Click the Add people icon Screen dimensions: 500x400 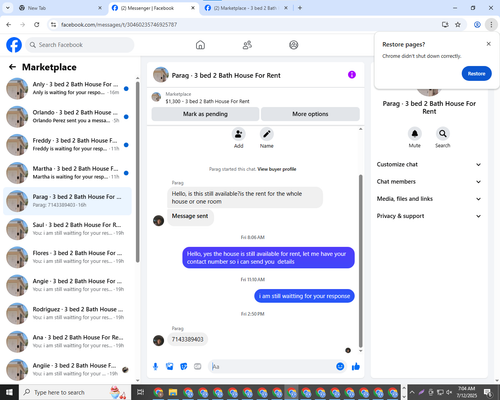(x=239, y=134)
